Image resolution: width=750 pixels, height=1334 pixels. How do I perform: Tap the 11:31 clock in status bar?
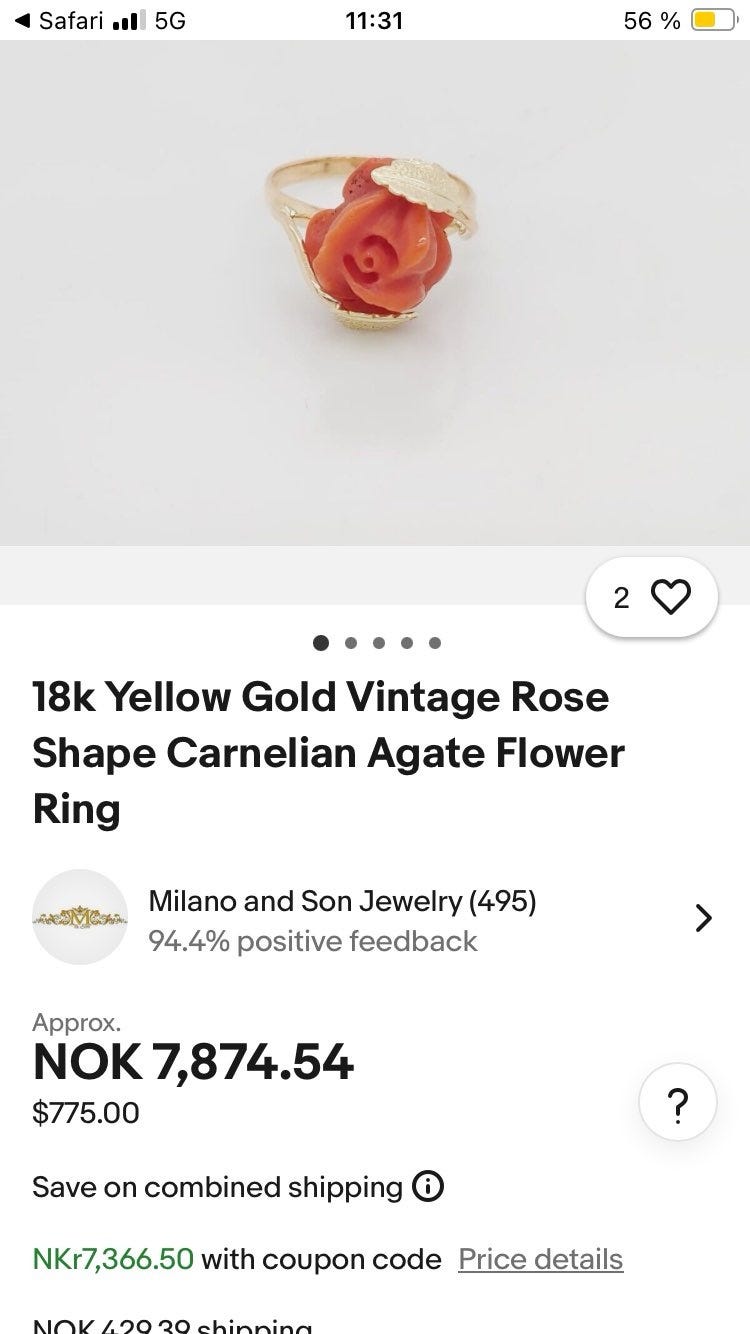click(374, 20)
